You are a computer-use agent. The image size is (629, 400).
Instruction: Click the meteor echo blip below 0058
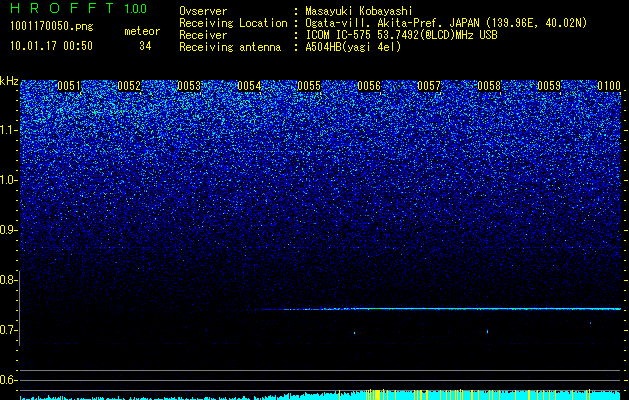pos(487,331)
